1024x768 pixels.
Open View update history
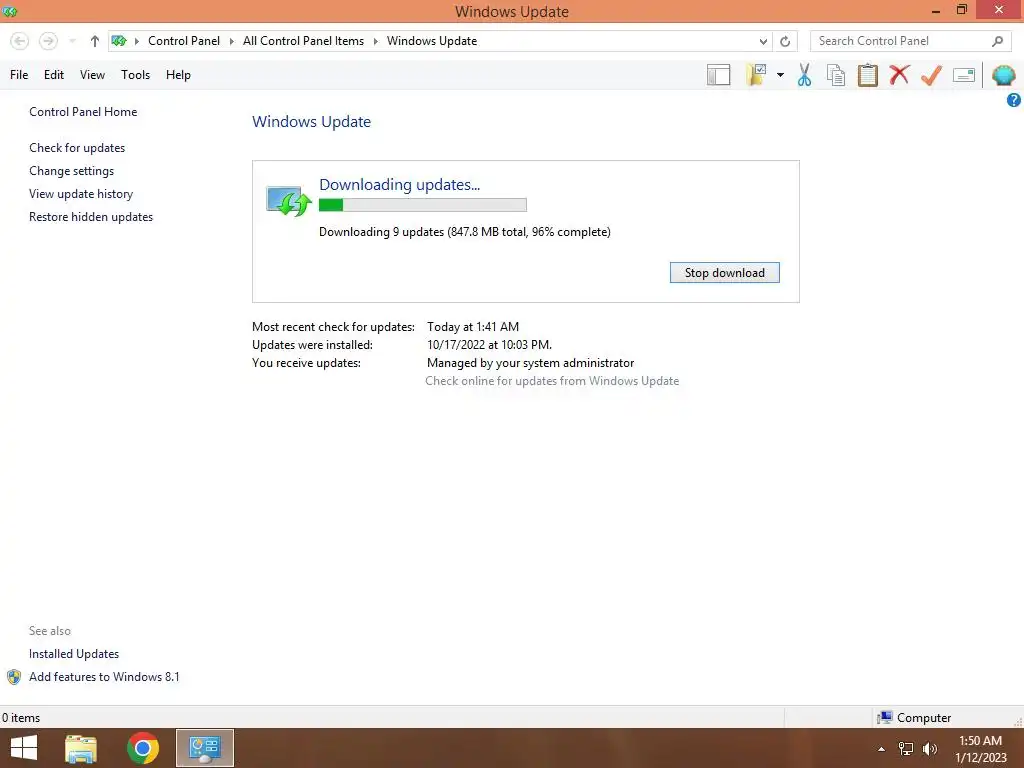tap(81, 193)
